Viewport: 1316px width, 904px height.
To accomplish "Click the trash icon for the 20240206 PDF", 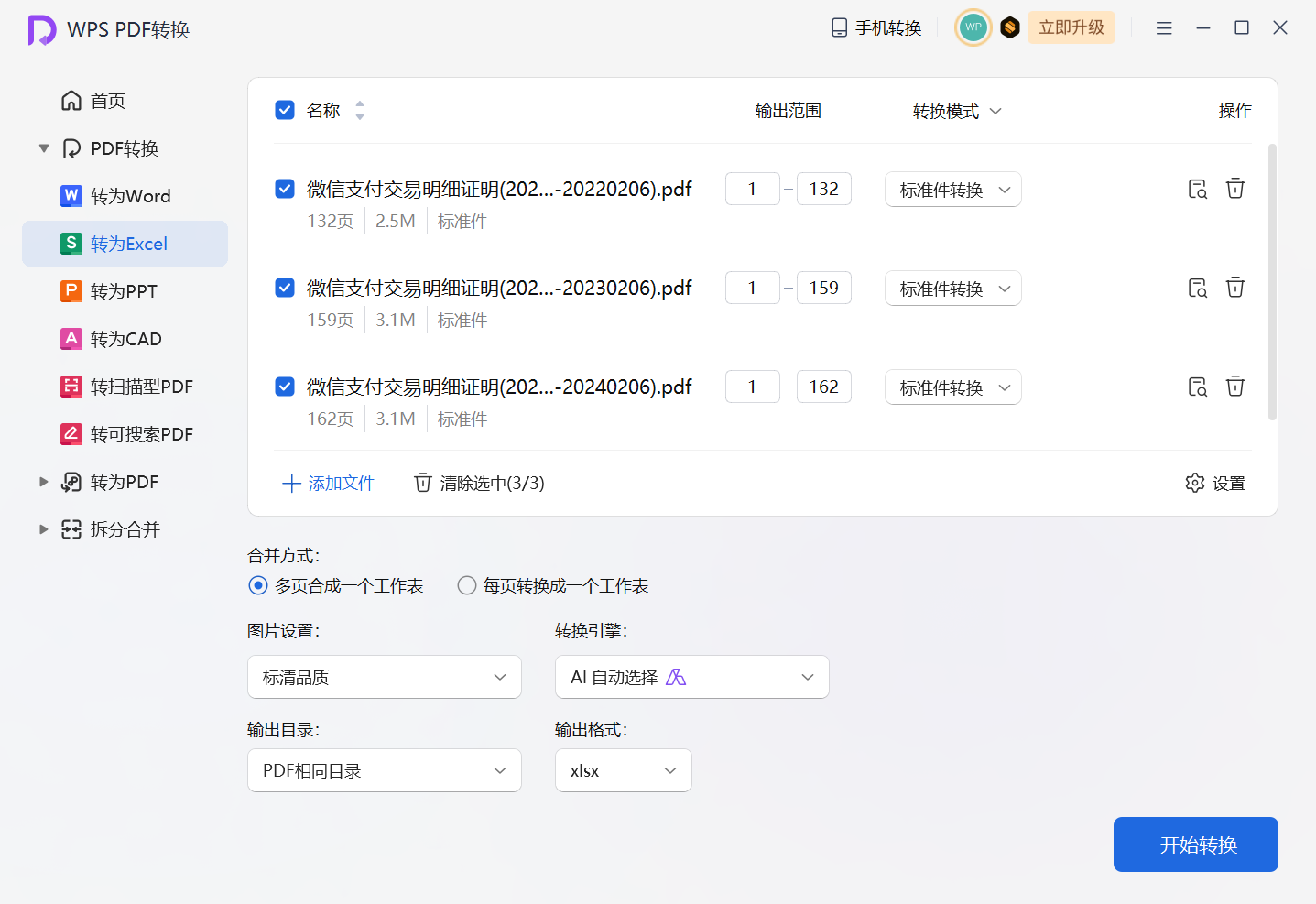I will (x=1235, y=387).
